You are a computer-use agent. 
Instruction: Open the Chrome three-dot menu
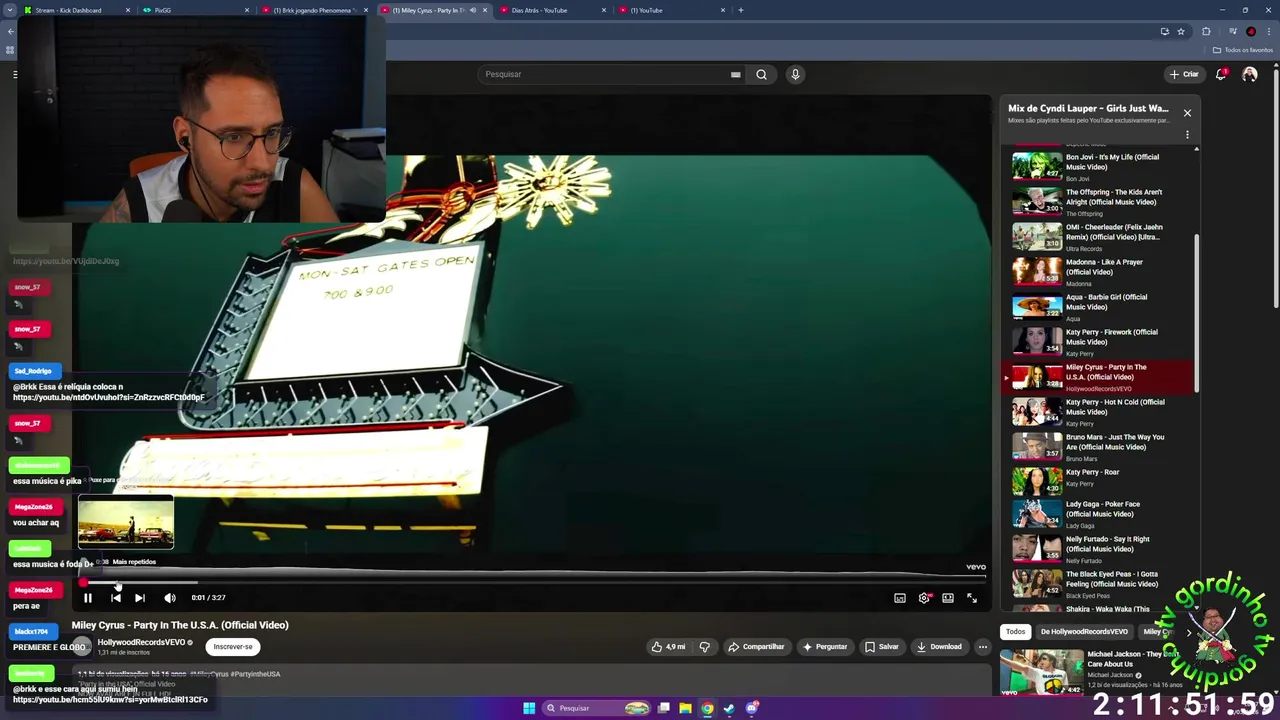pyautogui.click(x=1268, y=31)
